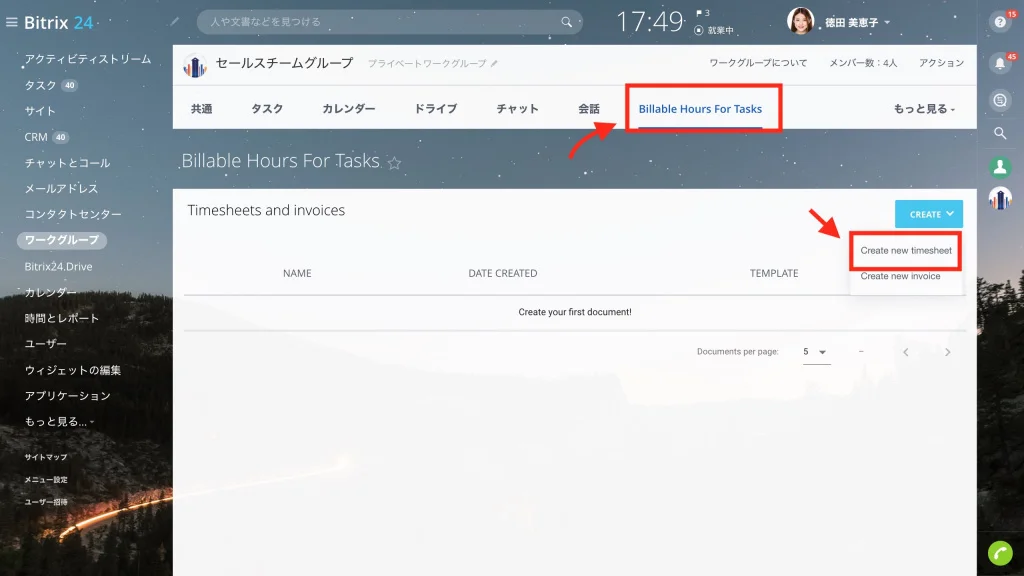1024x576 pixels.
Task: Open アクティビティストリーム in sidebar
Action: 88,59
